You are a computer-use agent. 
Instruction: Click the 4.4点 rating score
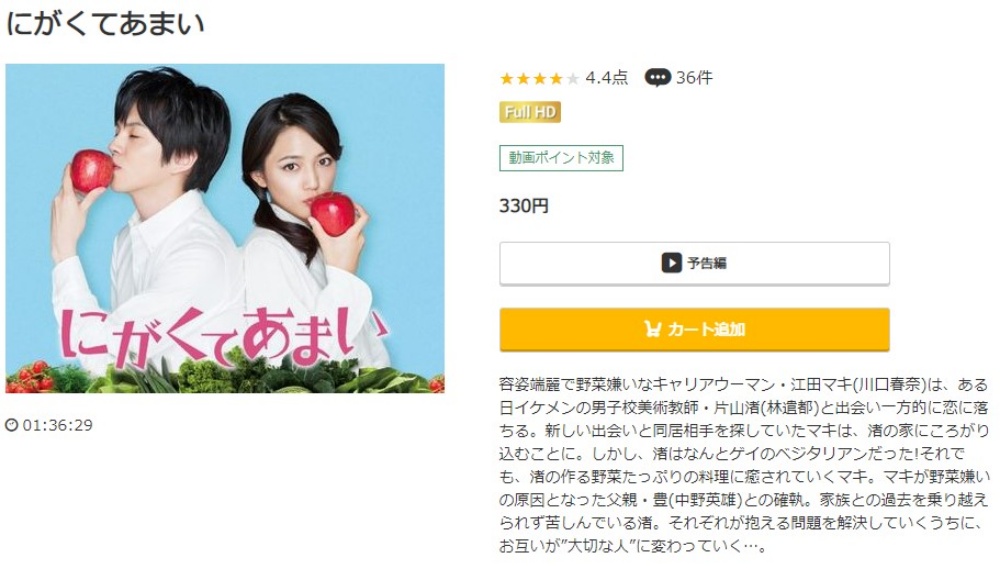(607, 78)
